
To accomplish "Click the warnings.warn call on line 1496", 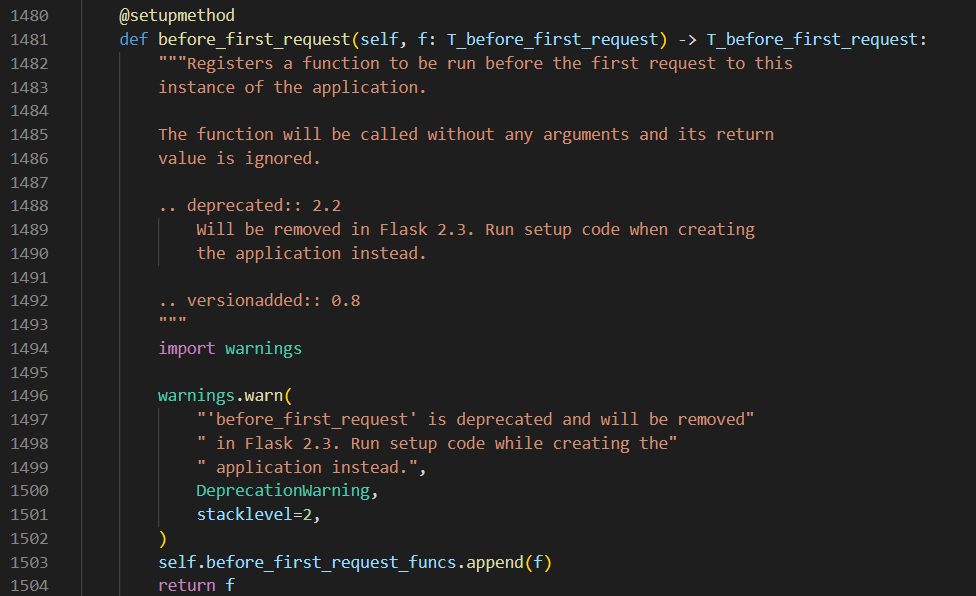I will pos(220,396).
